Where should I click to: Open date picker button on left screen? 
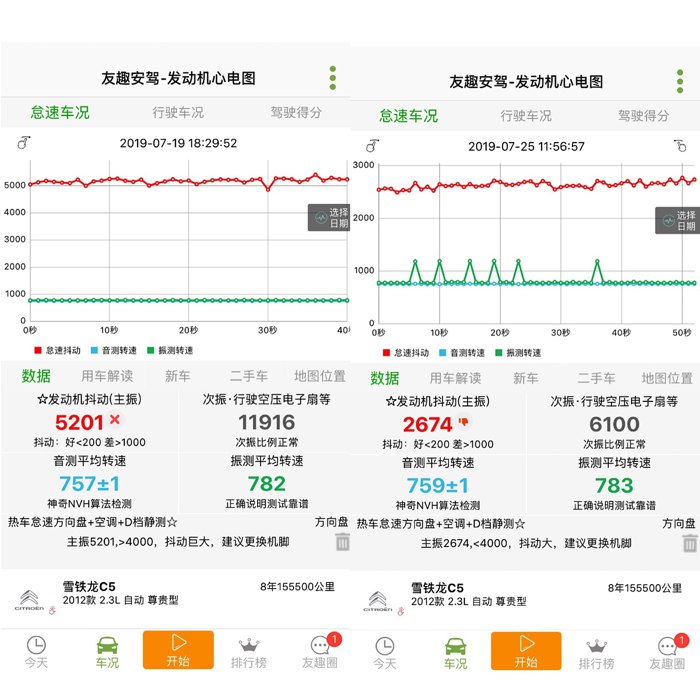point(329,217)
